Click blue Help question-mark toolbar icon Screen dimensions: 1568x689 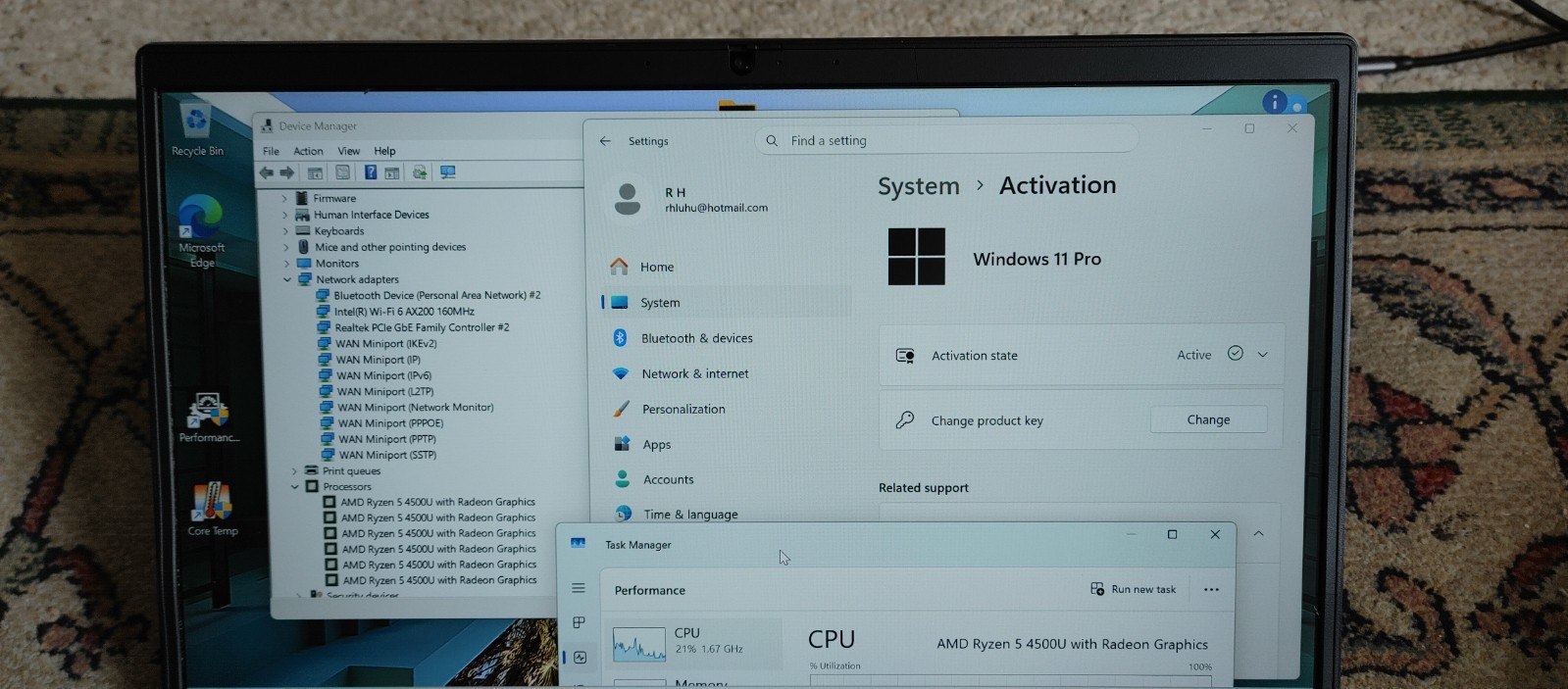pos(371,172)
